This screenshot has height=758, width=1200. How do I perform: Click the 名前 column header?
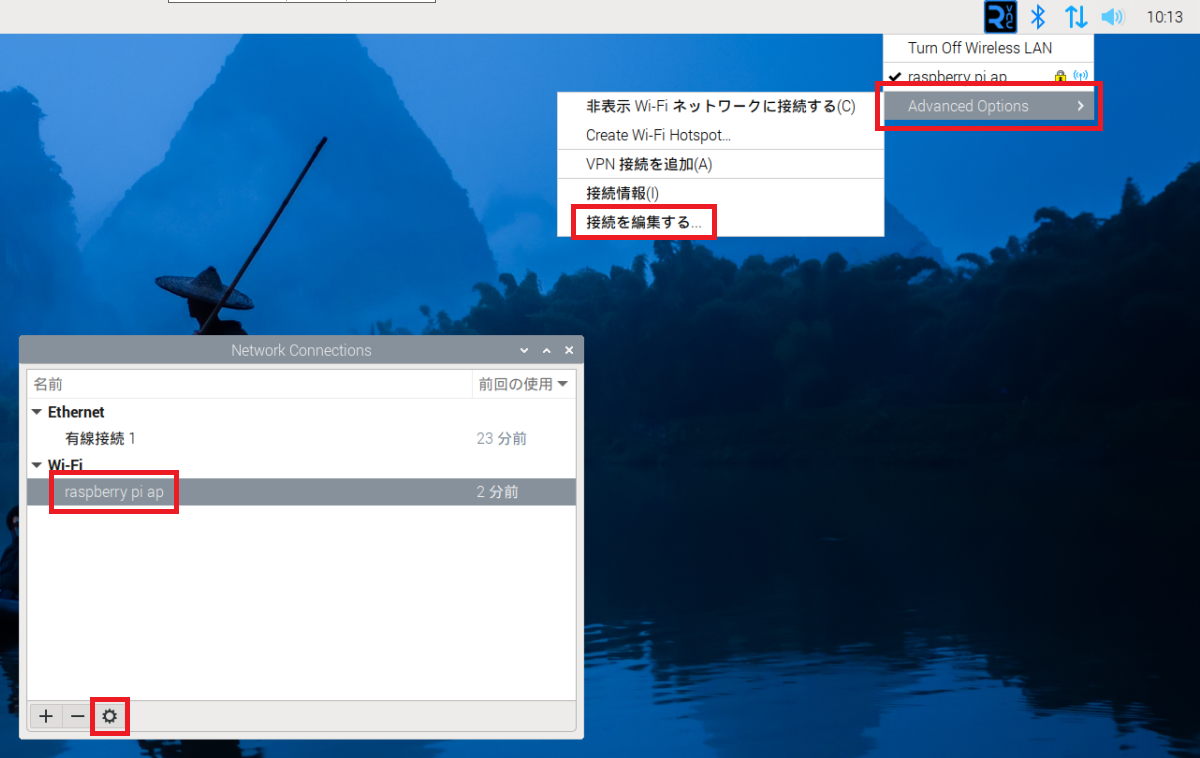point(48,384)
